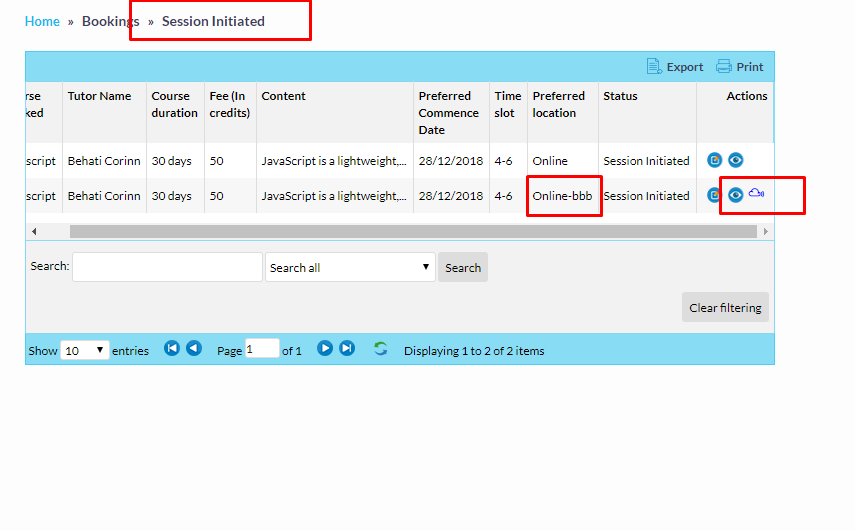Jump to the last page of results

tap(347, 349)
